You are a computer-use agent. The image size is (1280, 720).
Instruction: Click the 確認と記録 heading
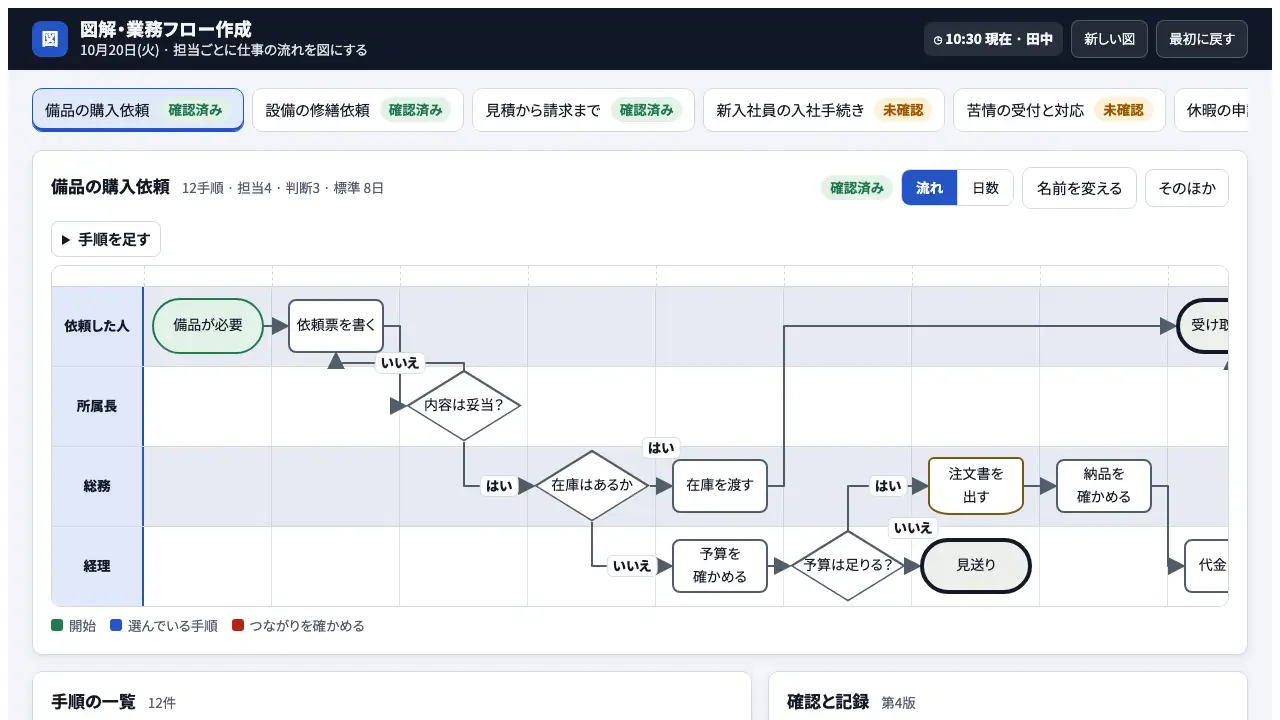coord(828,702)
